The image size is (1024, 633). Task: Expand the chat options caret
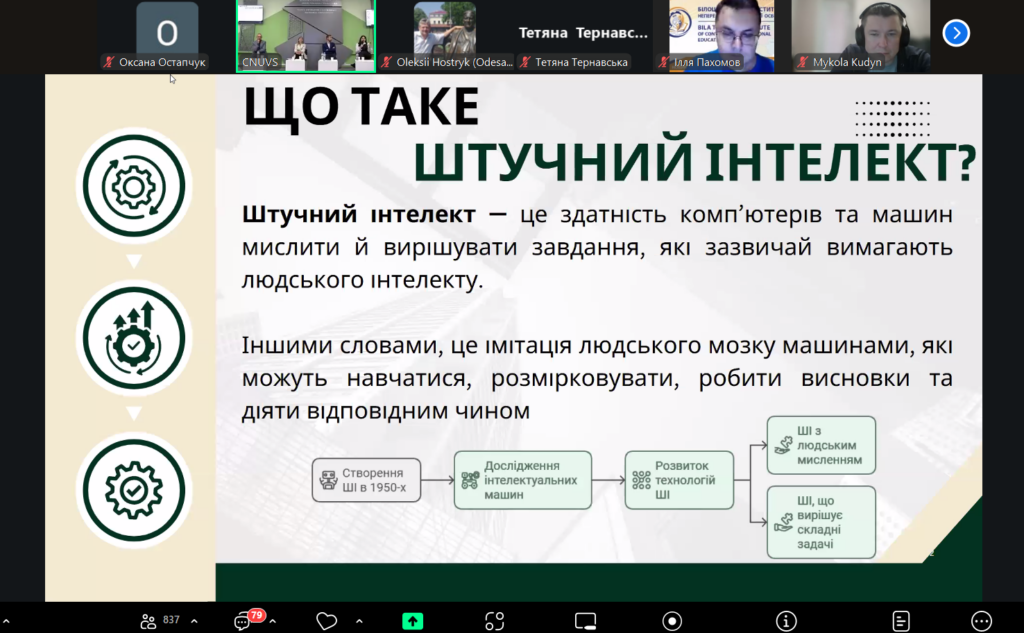(x=273, y=621)
